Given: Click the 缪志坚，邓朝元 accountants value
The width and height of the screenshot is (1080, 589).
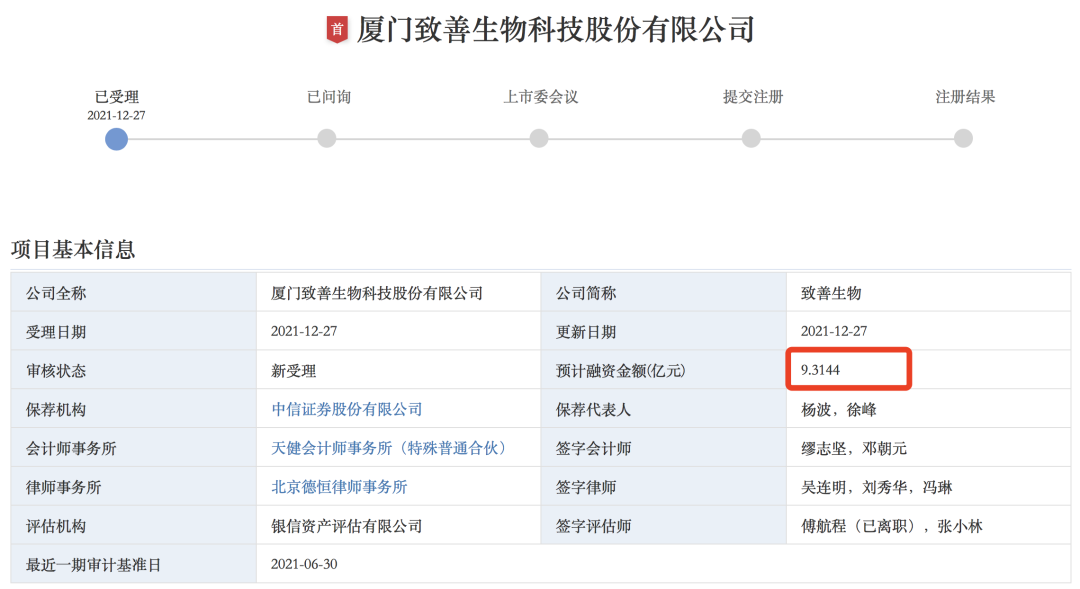Looking at the screenshot, I should pos(853,448).
